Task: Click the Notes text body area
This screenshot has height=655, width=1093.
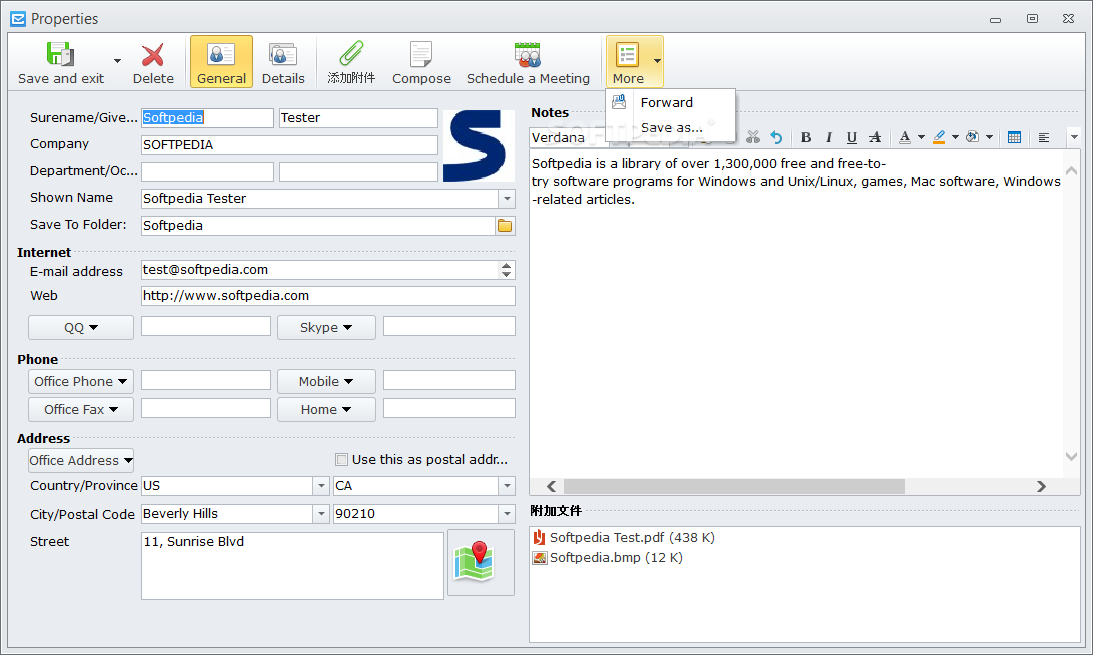Action: 797,314
